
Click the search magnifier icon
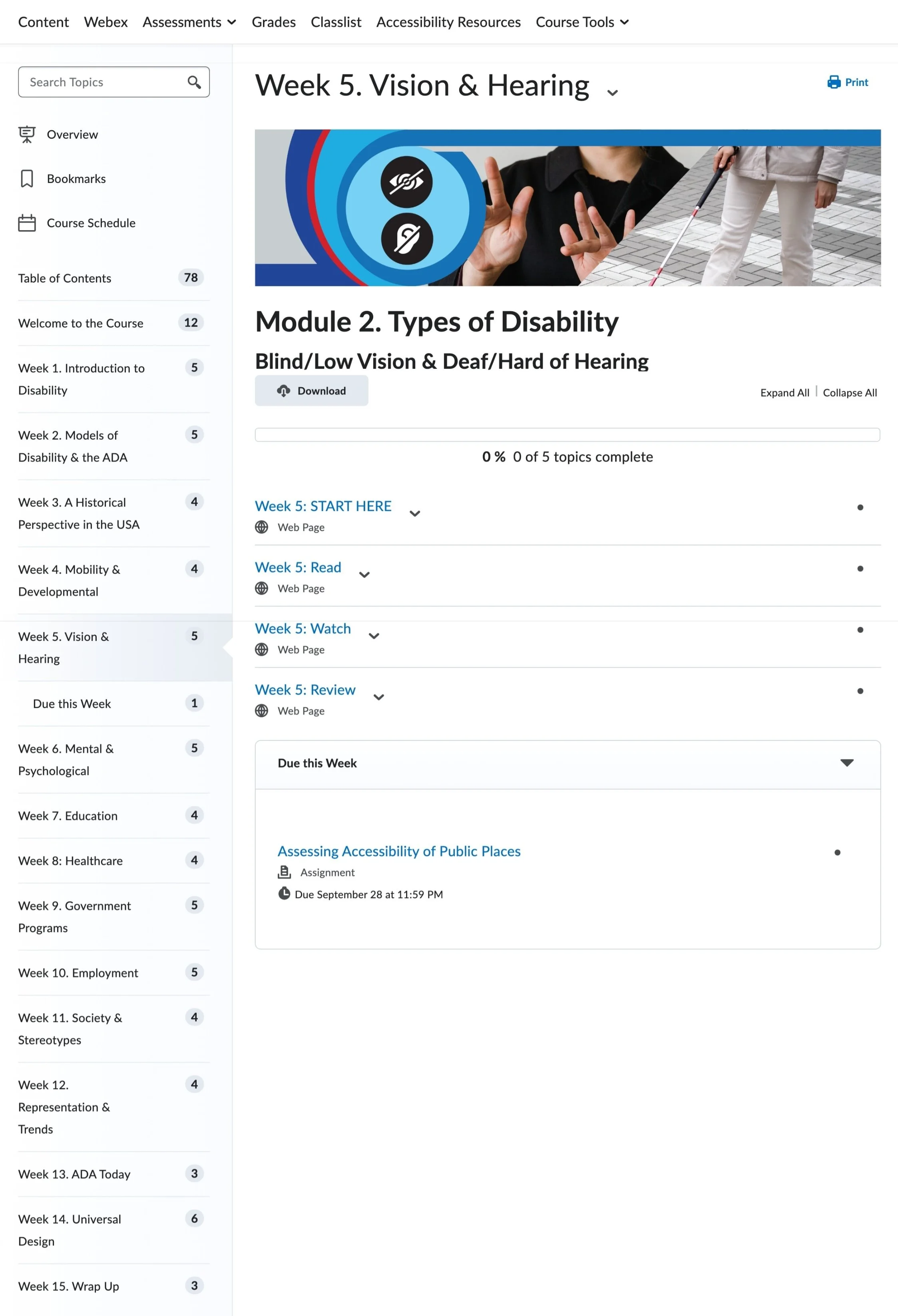(x=194, y=82)
